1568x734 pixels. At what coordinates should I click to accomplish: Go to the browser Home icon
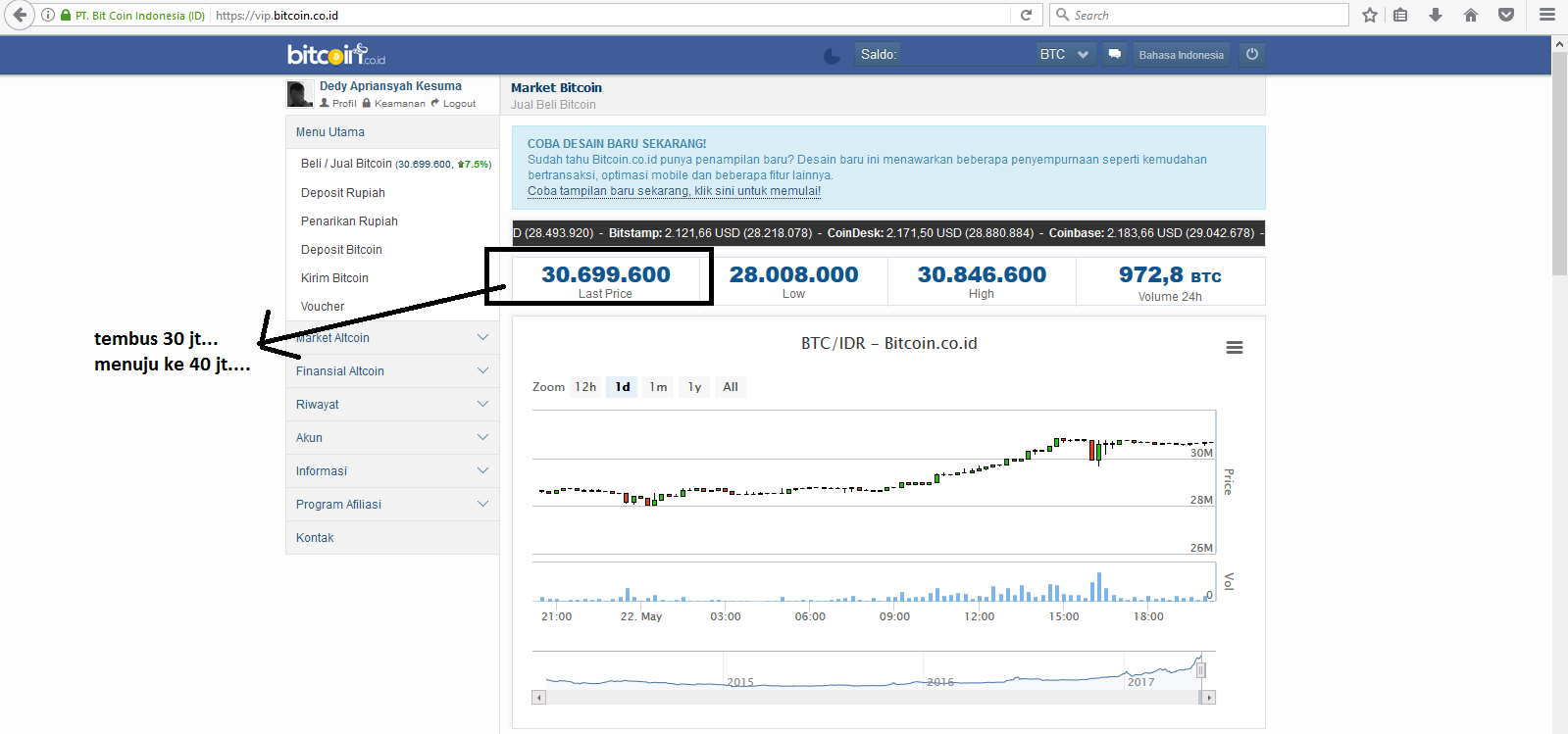pyautogui.click(x=1470, y=15)
